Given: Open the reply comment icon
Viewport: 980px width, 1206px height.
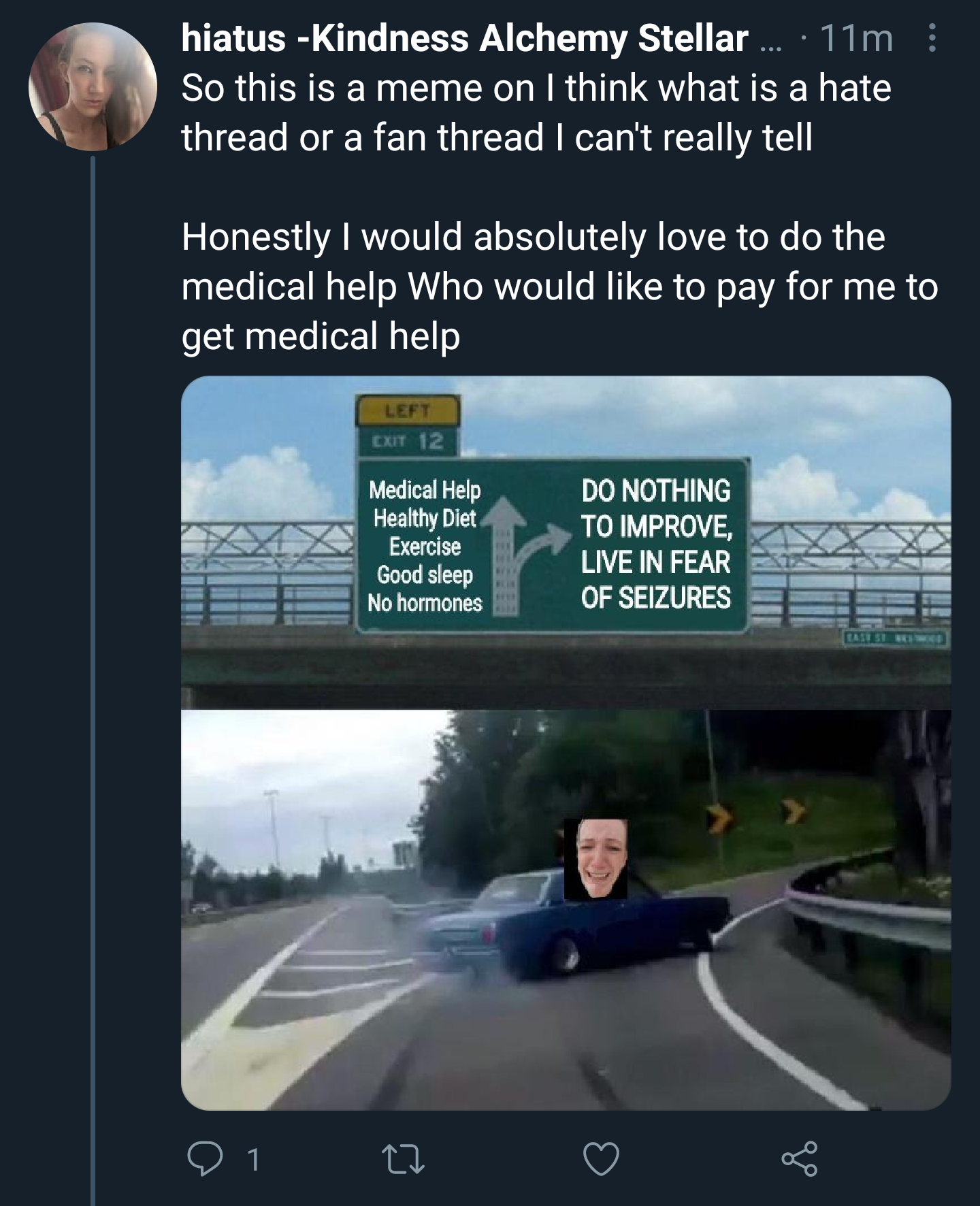Looking at the screenshot, I should 205,1159.
